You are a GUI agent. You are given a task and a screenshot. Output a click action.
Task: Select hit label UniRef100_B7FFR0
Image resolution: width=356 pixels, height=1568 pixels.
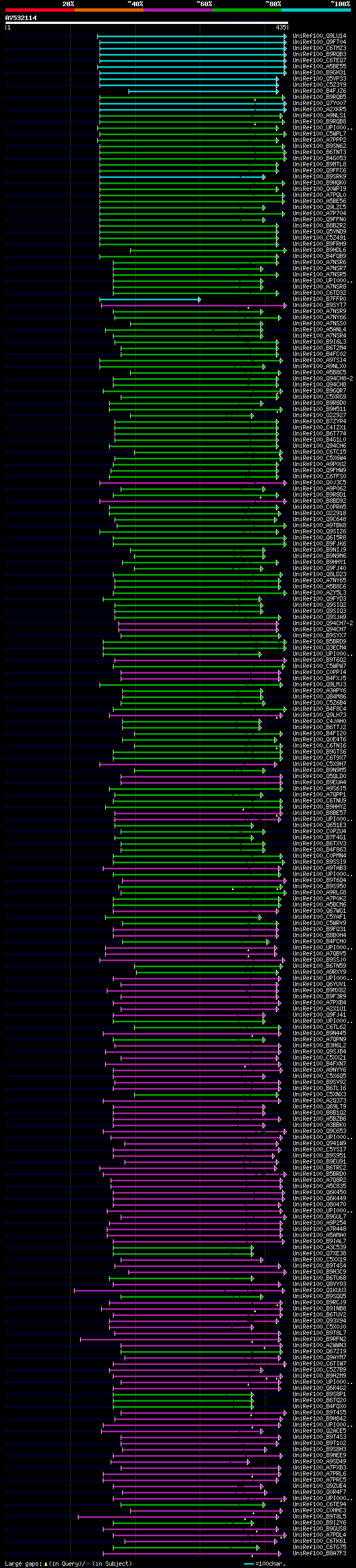point(319,299)
